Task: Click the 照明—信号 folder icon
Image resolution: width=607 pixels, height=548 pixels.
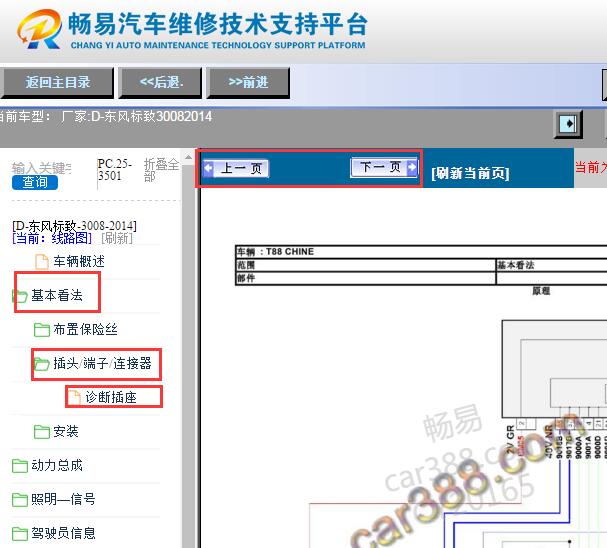Action: point(19,500)
